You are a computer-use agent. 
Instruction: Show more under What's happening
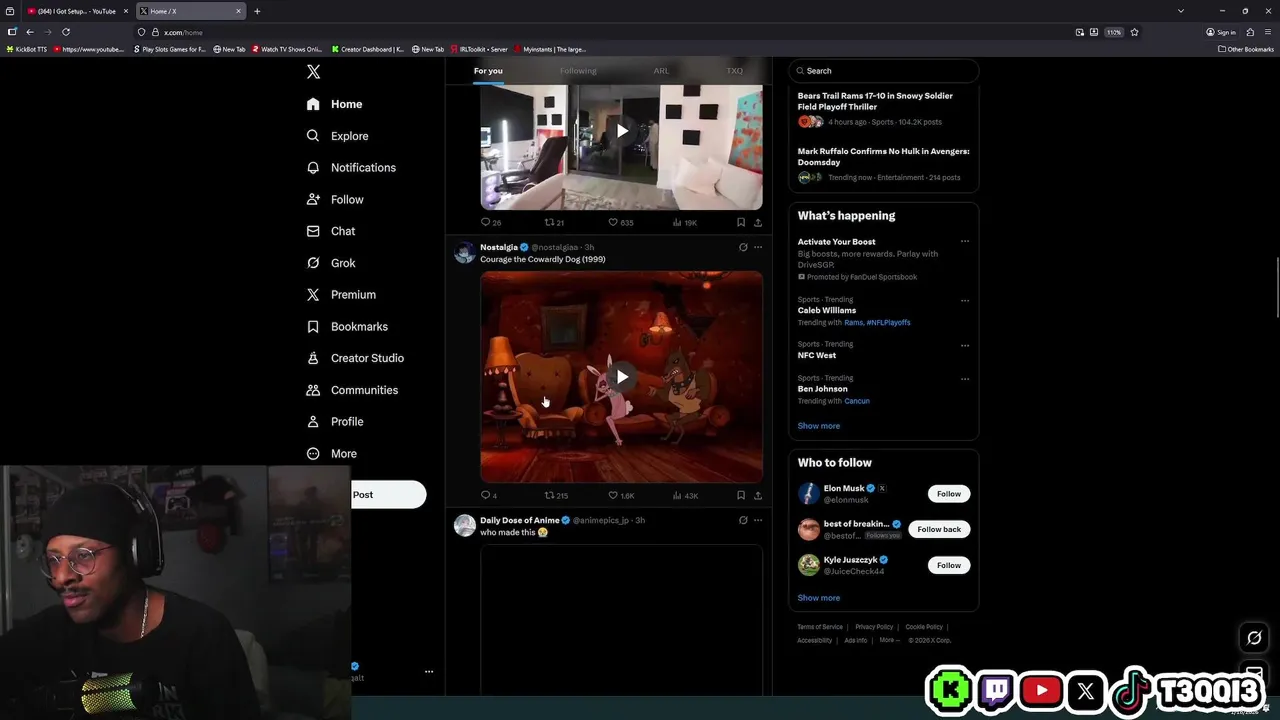[x=818, y=426]
